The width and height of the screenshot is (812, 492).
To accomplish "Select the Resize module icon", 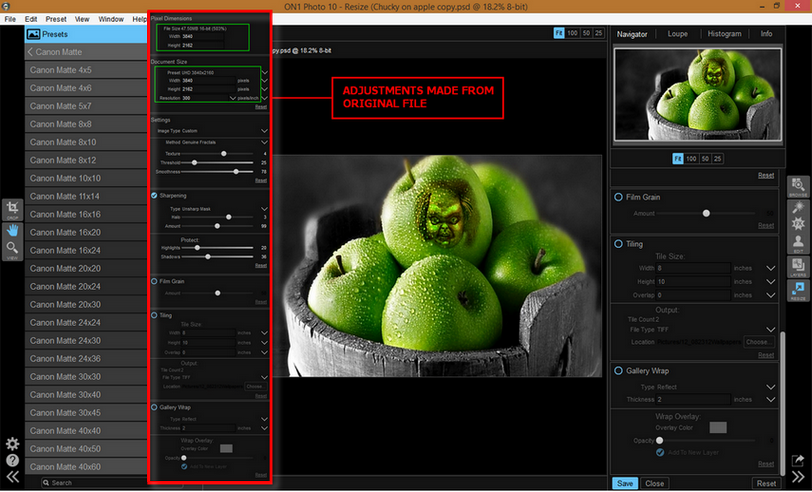I will point(798,291).
